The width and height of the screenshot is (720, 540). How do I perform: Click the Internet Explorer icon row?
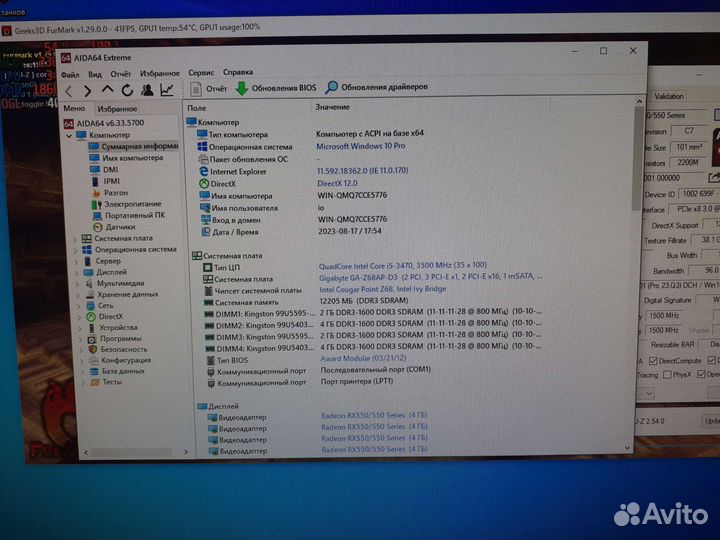click(203, 171)
